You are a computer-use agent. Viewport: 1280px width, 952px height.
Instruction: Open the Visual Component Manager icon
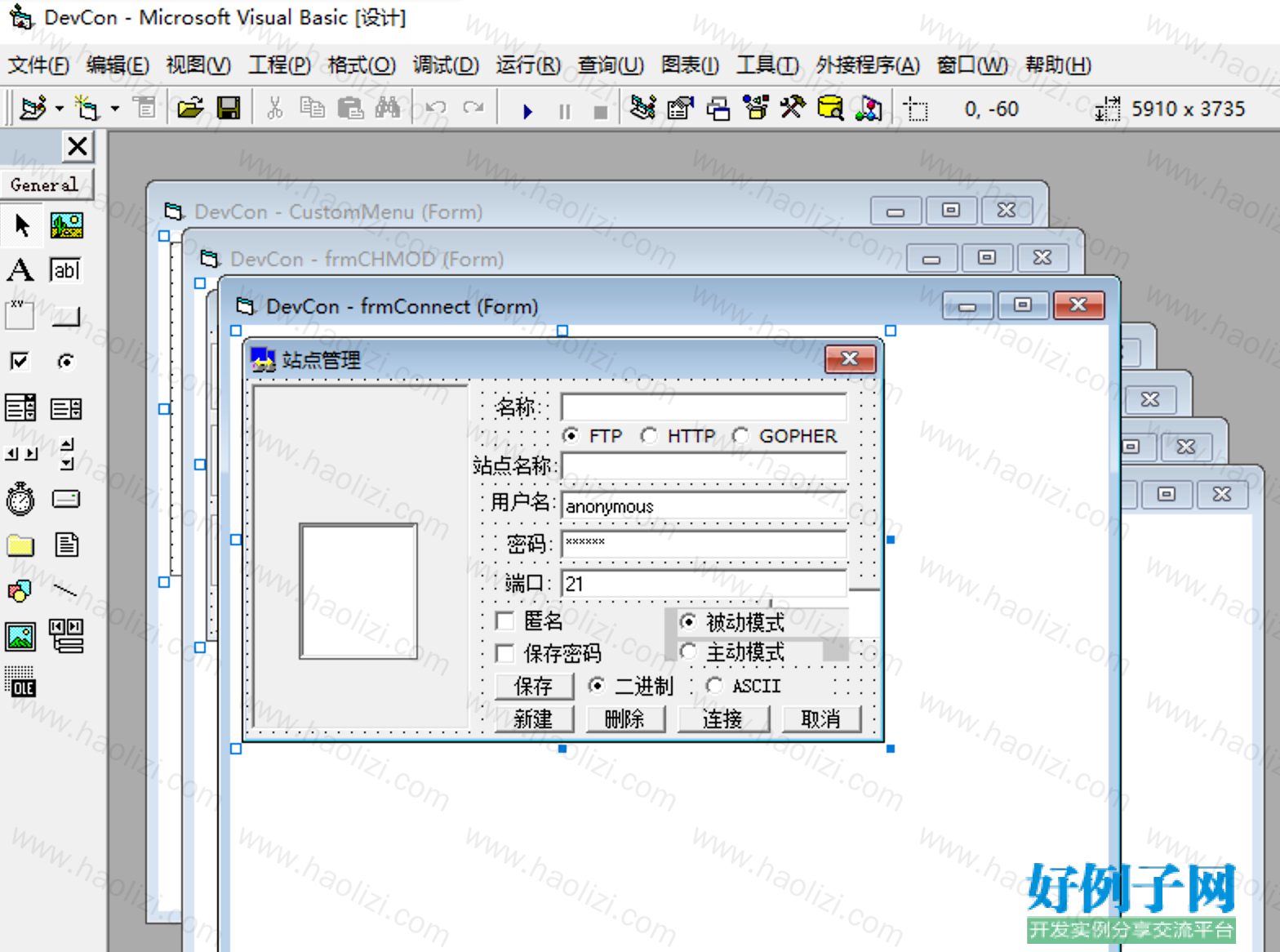point(869,108)
